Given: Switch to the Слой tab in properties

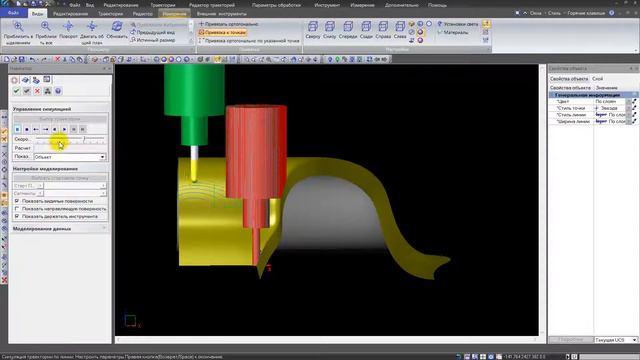Looking at the screenshot, I should pyautogui.click(x=598, y=79).
